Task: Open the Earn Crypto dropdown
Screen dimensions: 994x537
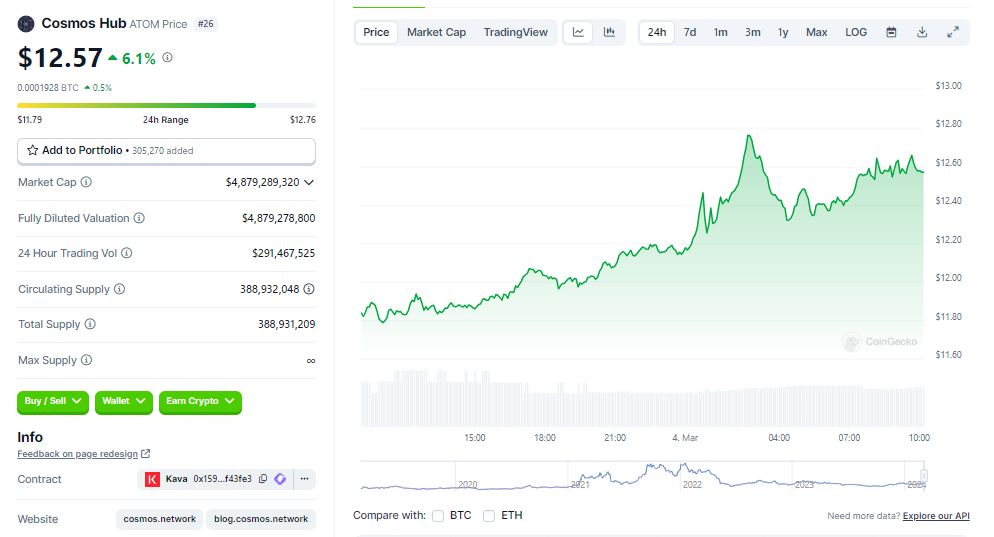Action: pos(200,401)
